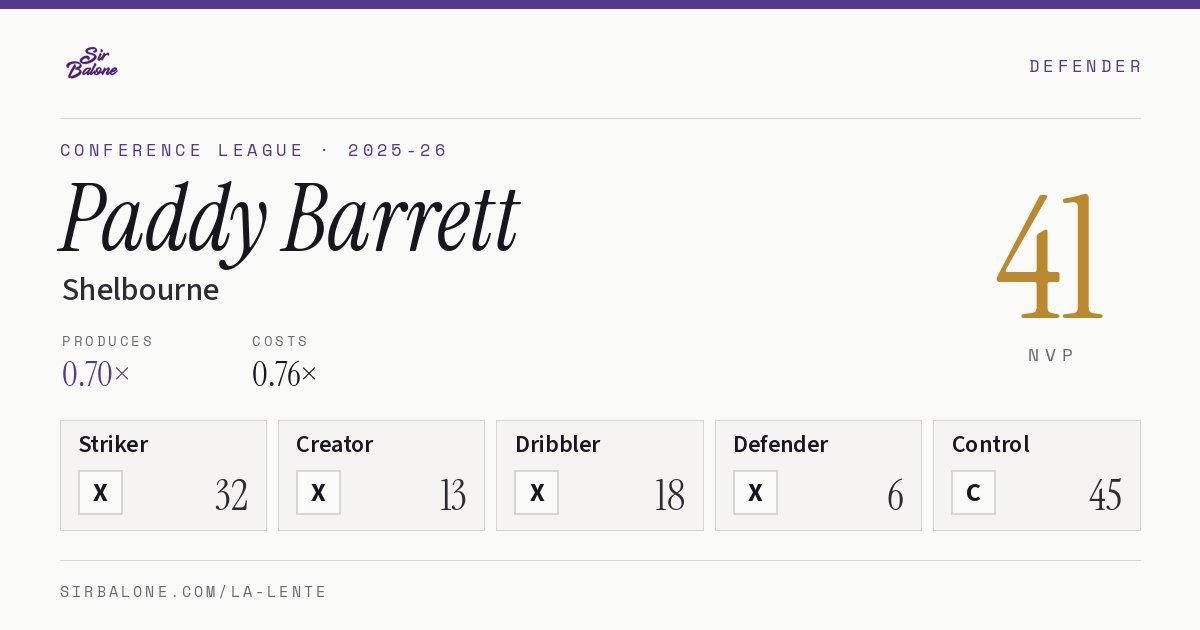Click the 0.70× produces value
The width and height of the screenshot is (1200, 630).
[x=96, y=374]
